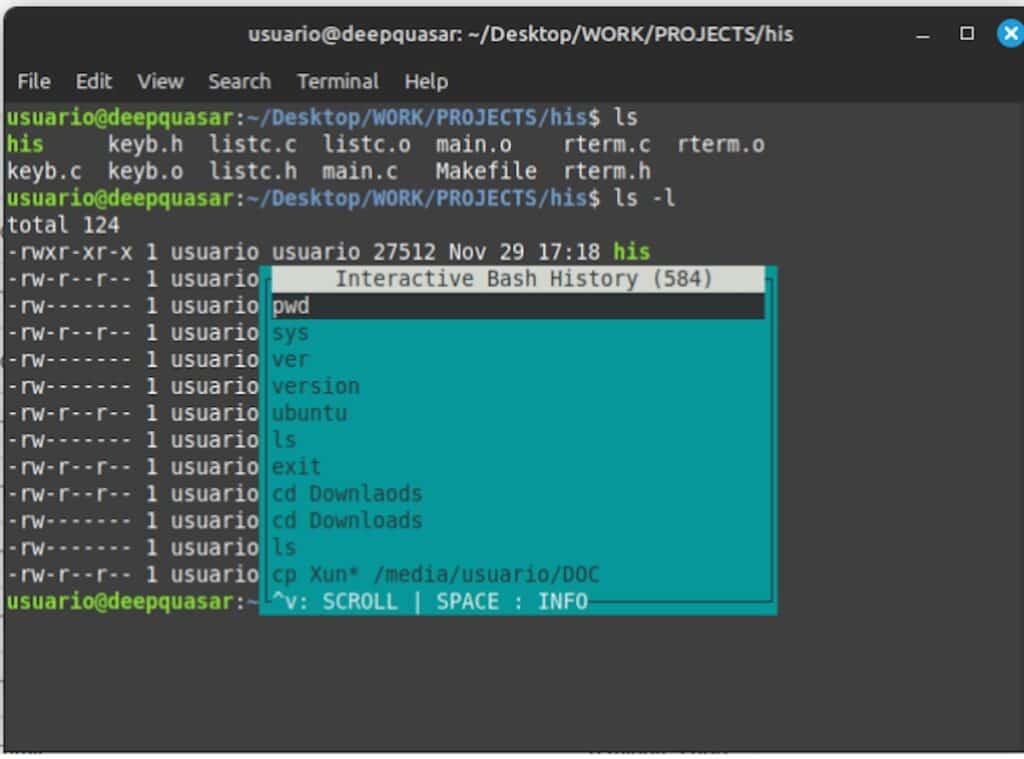Maximize the terminal window
Screen dimensions: 1024x759
point(967,34)
